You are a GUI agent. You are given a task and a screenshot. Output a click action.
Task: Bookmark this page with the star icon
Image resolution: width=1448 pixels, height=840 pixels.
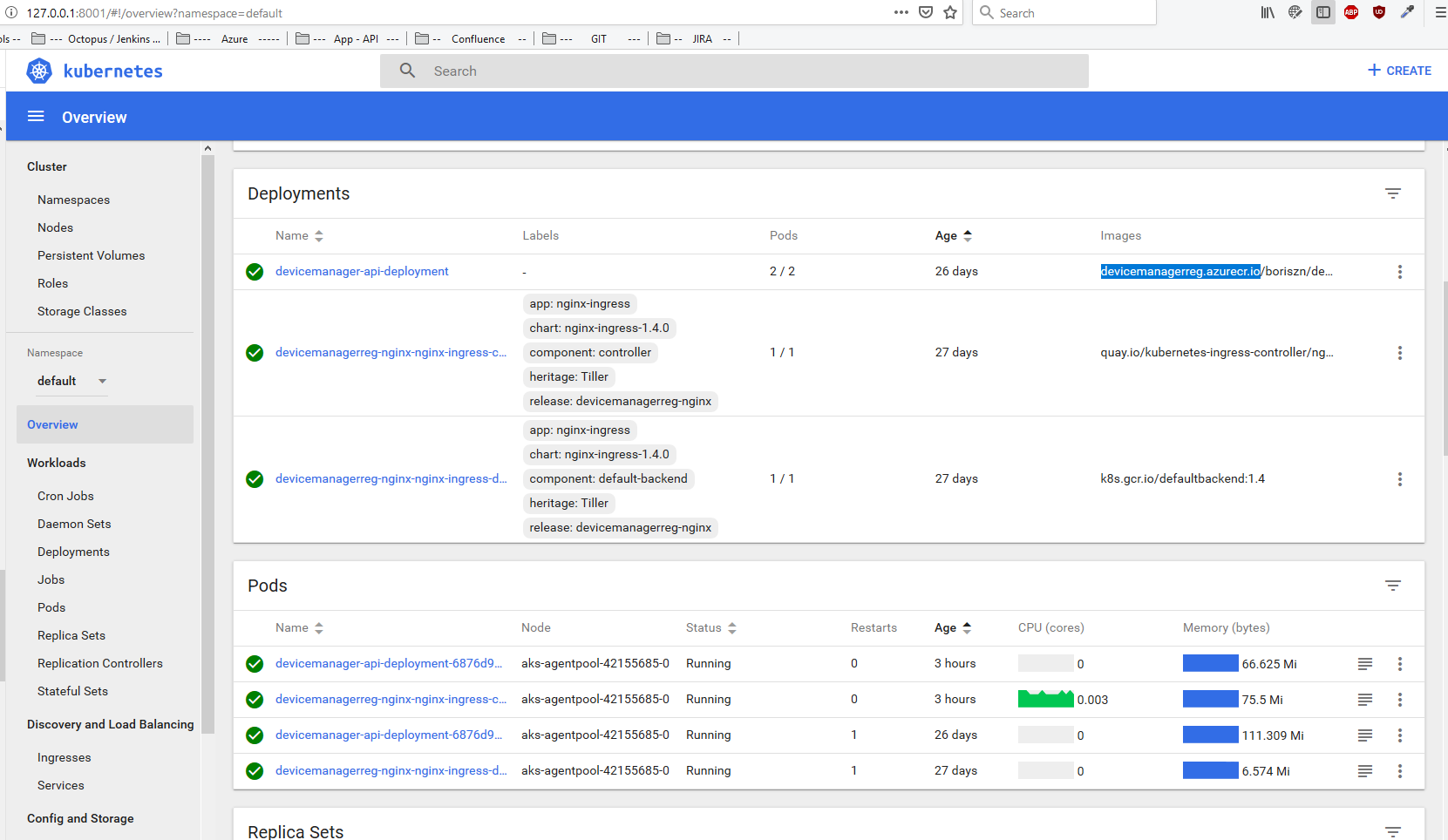(x=950, y=12)
